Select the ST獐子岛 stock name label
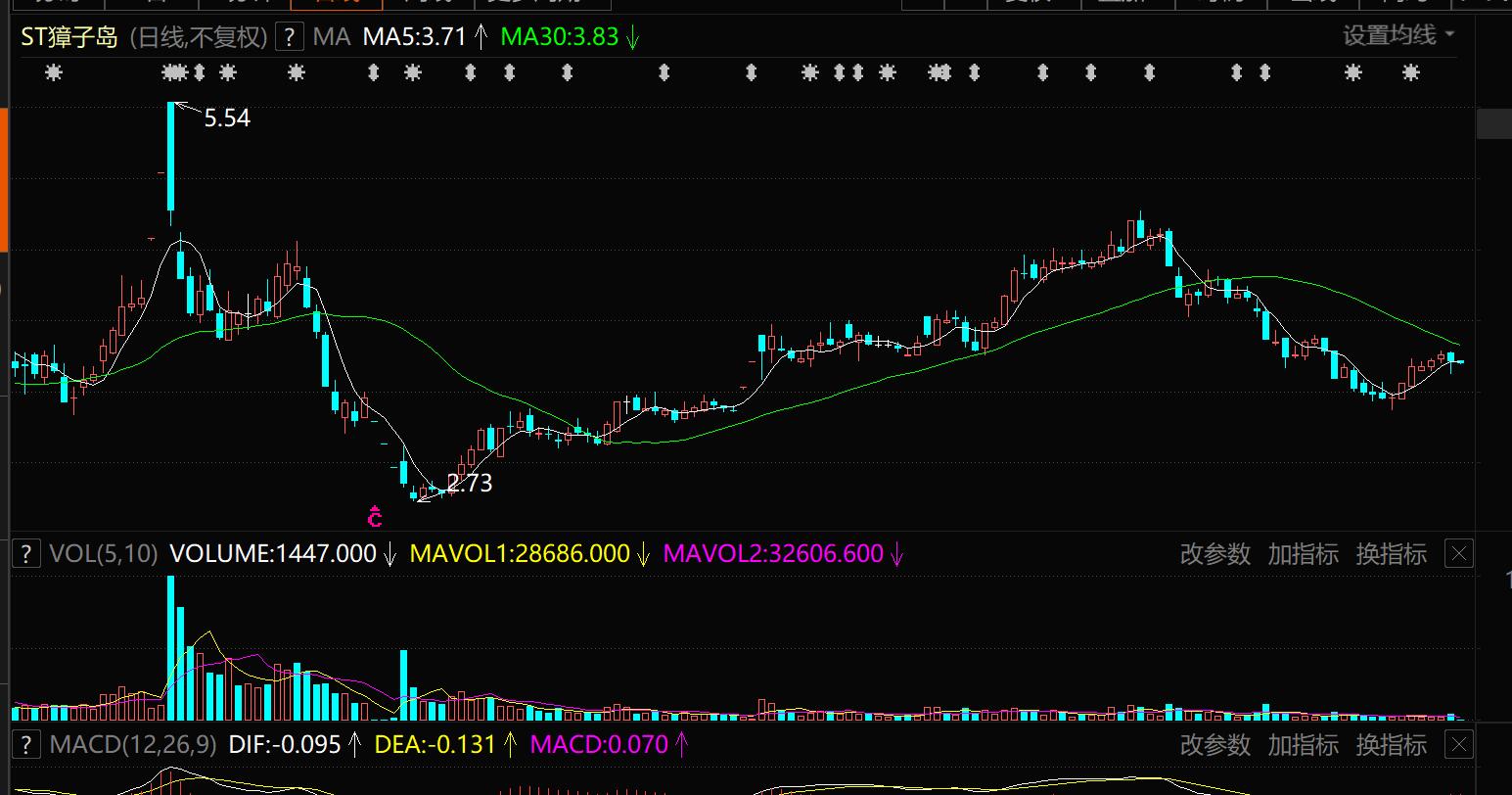The image size is (1512, 795). (x=69, y=37)
